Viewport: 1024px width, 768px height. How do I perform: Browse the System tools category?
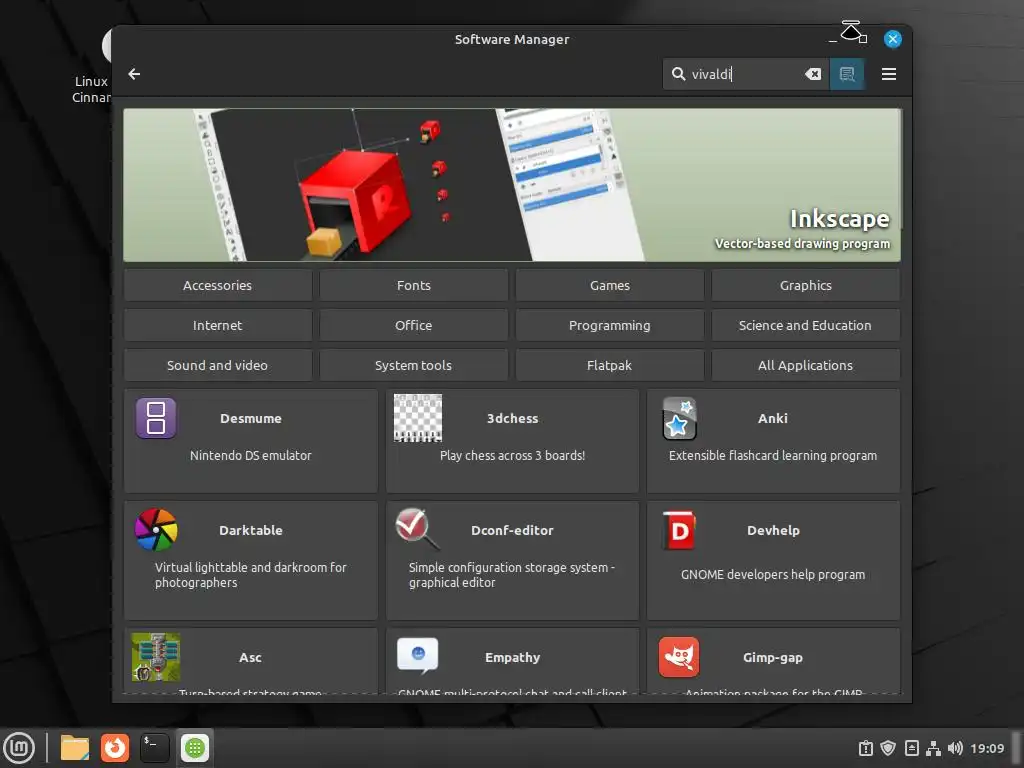click(x=413, y=365)
